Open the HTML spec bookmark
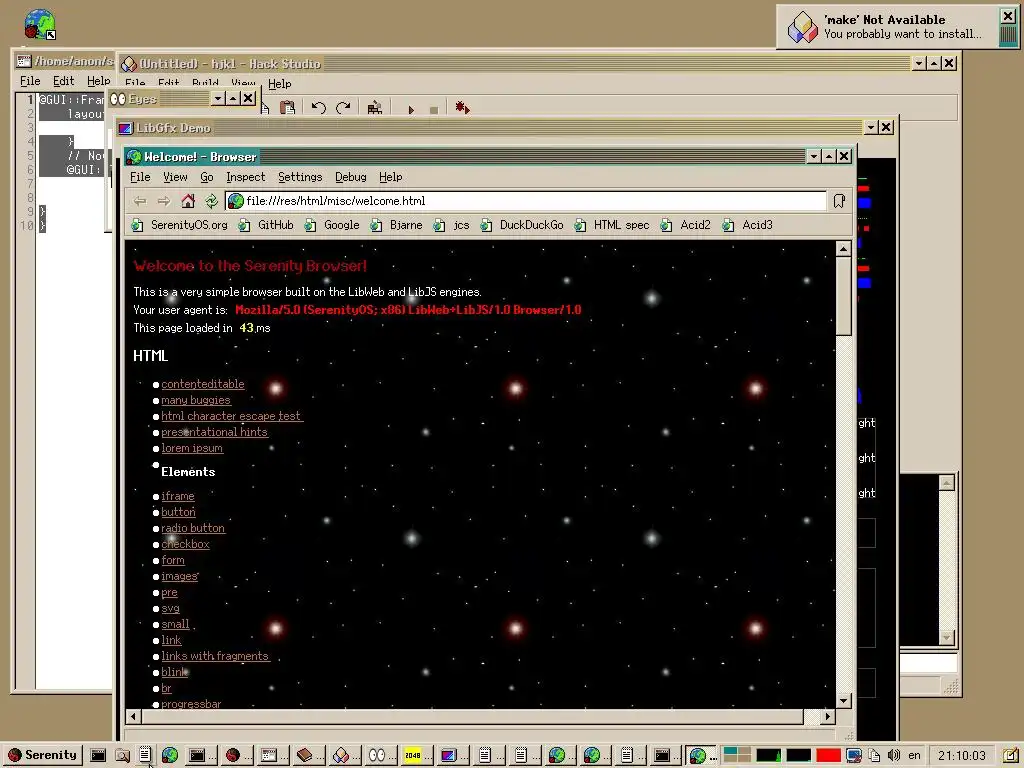The height and width of the screenshot is (768, 1024). [612, 225]
